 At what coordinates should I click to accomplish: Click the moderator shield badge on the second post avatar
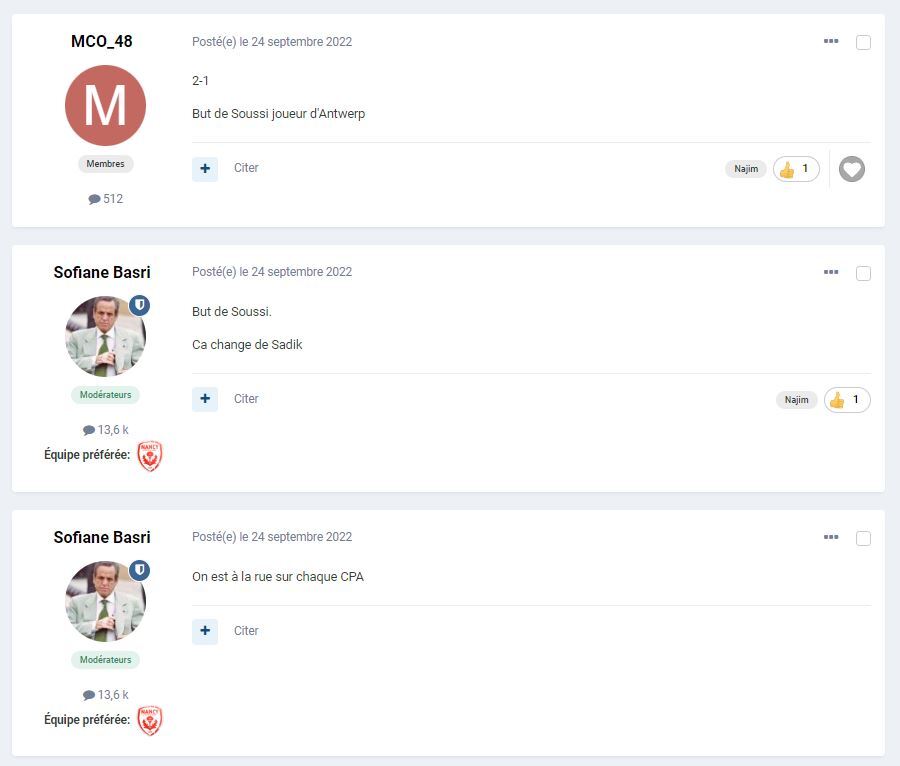(140, 305)
